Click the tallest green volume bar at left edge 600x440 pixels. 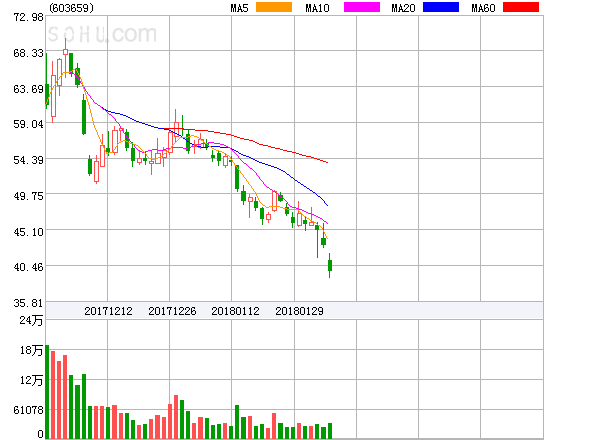click(47, 391)
